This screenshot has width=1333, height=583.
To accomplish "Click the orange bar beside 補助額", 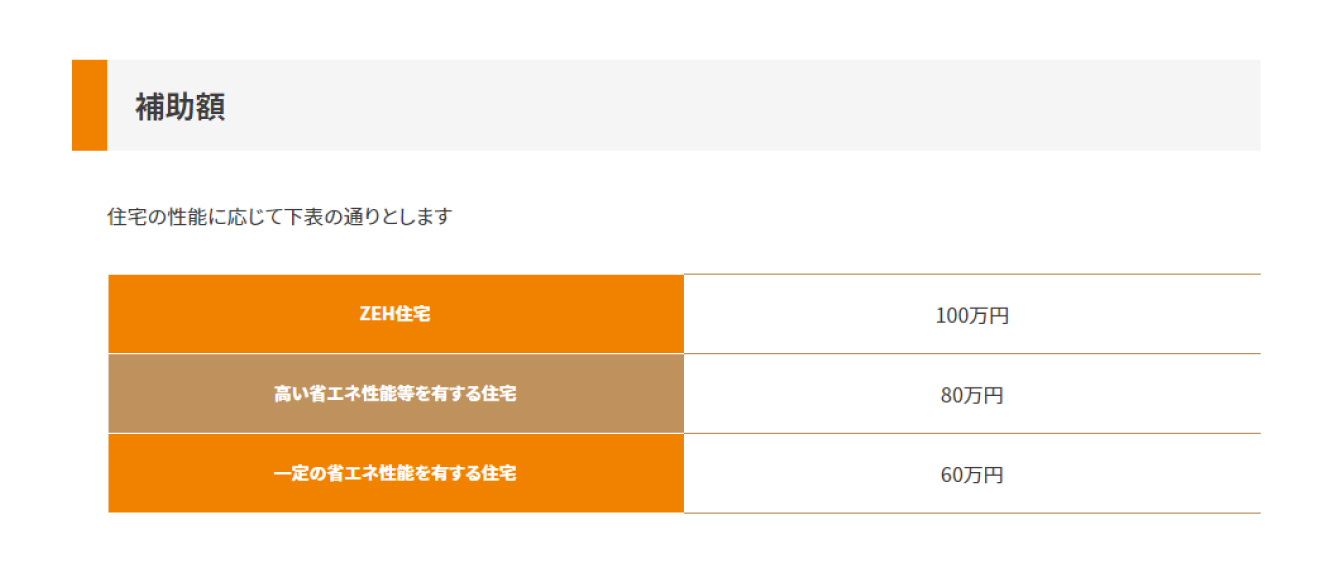I will tap(89, 105).
